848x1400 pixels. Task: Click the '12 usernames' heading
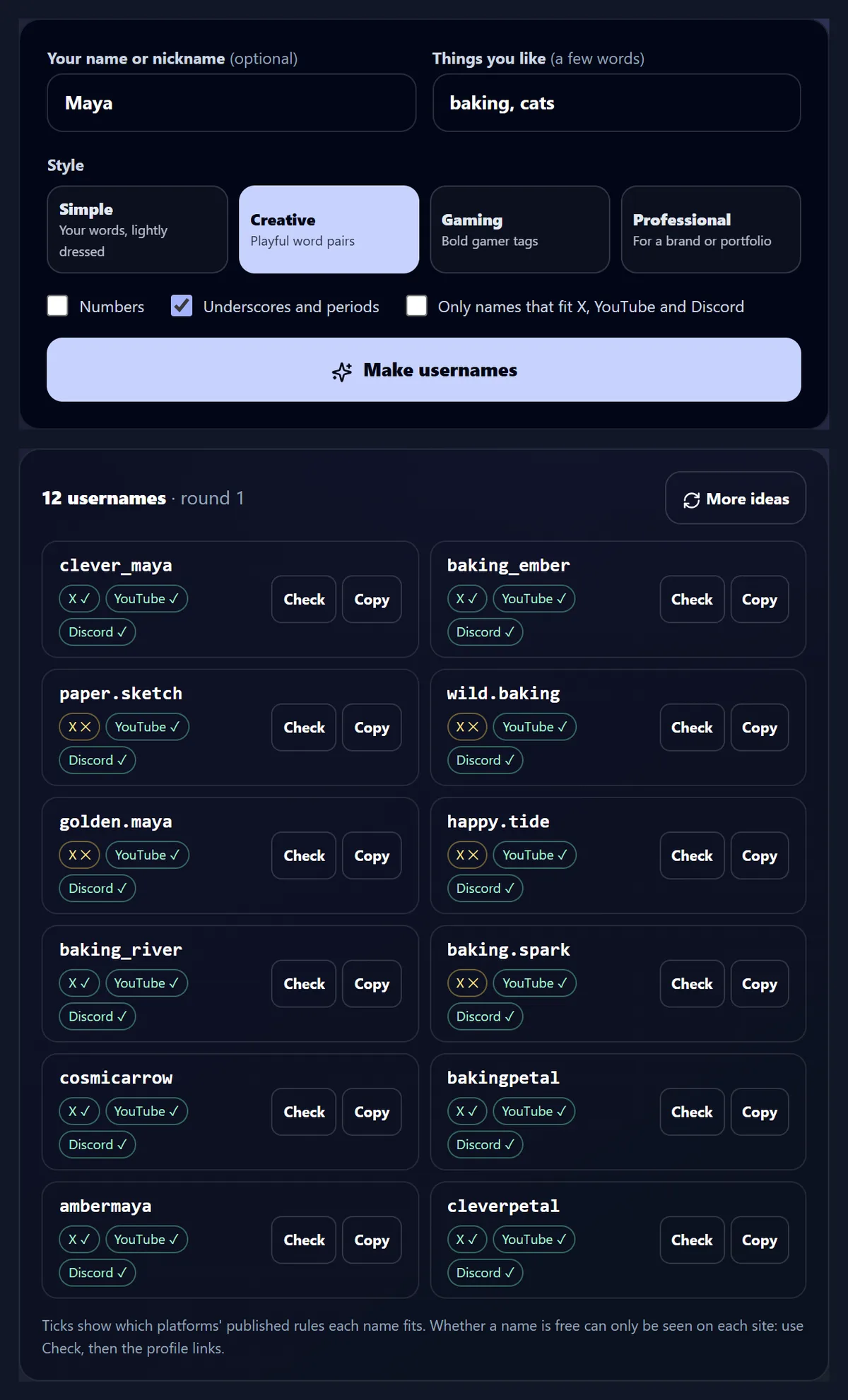(104, 498)
